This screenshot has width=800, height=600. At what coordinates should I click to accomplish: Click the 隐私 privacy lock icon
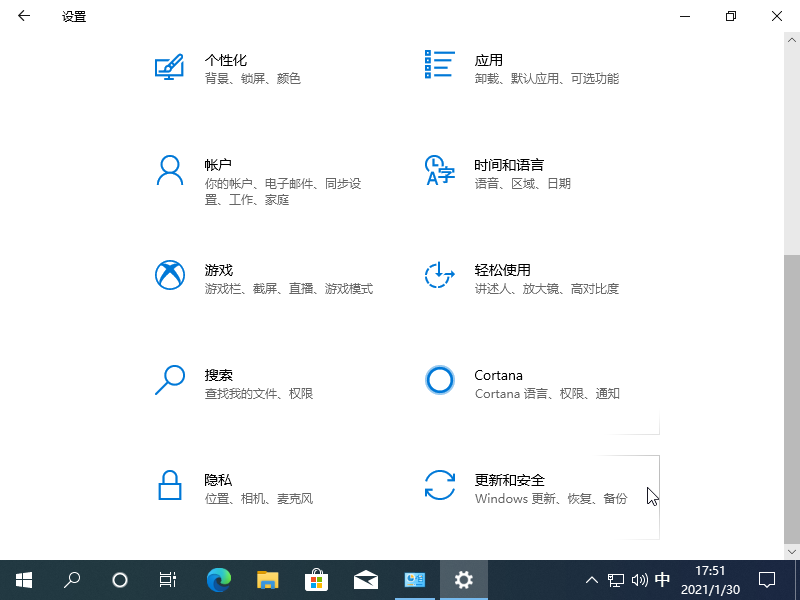coord(169,485)
